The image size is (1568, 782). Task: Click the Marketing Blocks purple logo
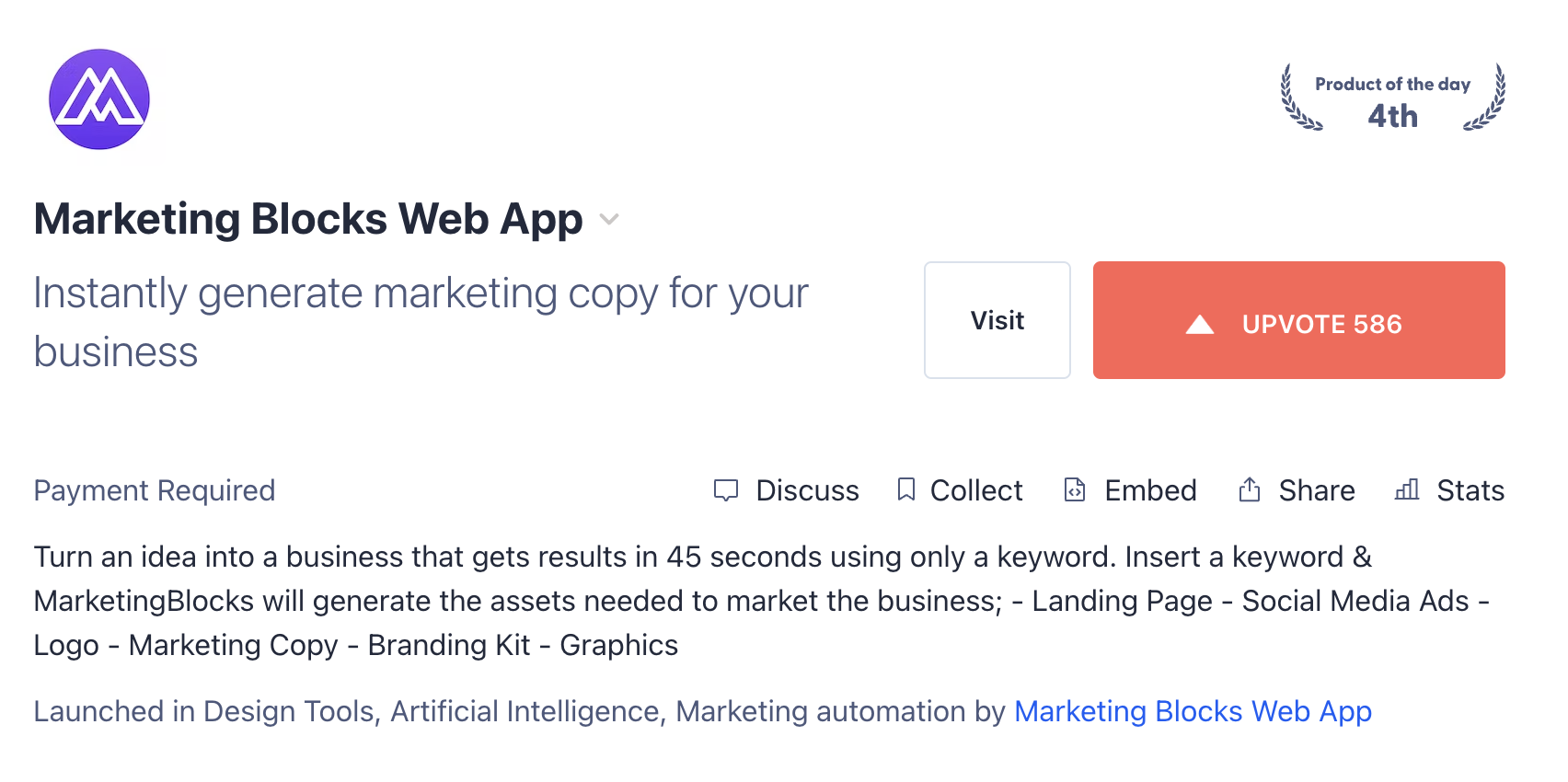pos(99,99)
